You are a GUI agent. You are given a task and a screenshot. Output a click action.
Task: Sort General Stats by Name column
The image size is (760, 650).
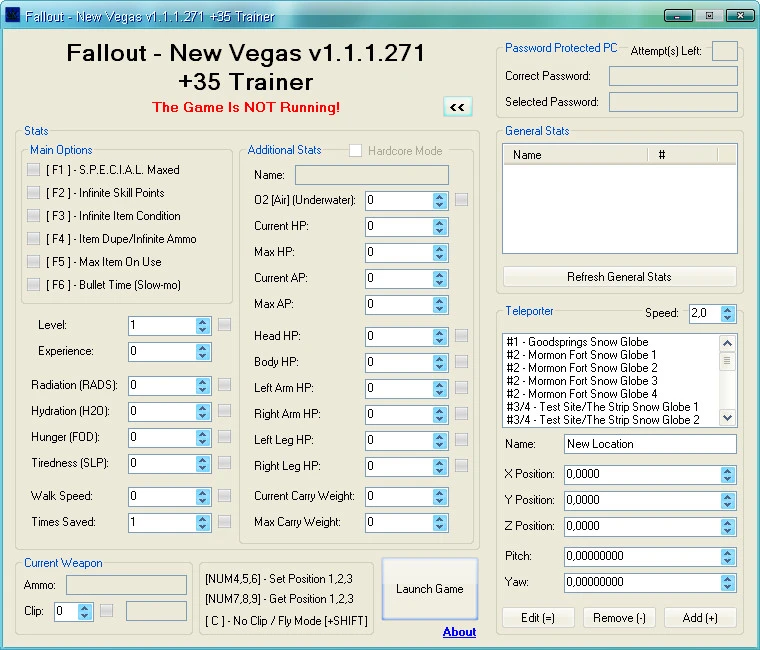(575, 155)
